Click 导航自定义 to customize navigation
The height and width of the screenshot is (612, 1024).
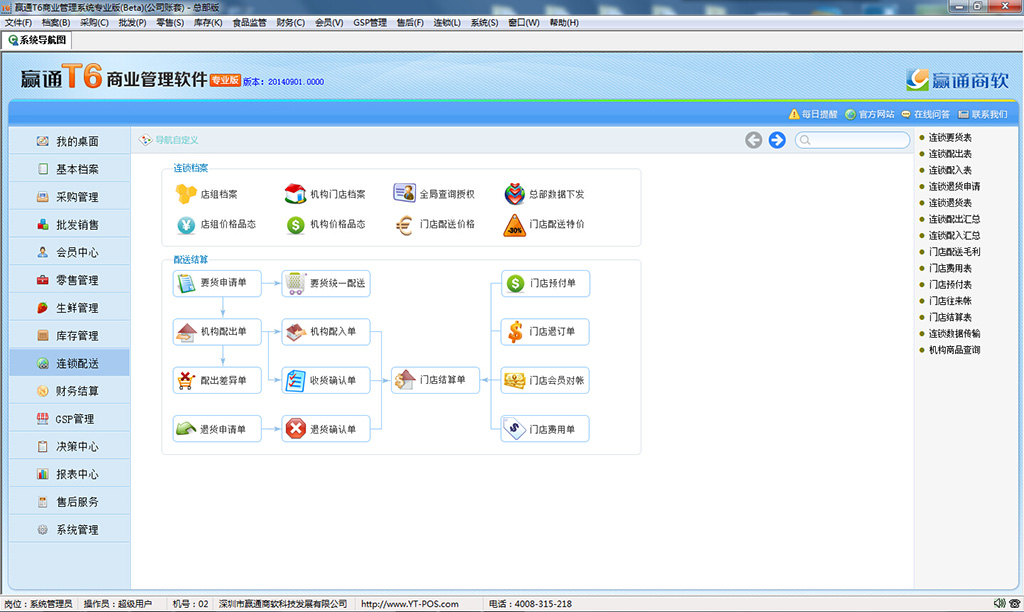click(176, 140)
